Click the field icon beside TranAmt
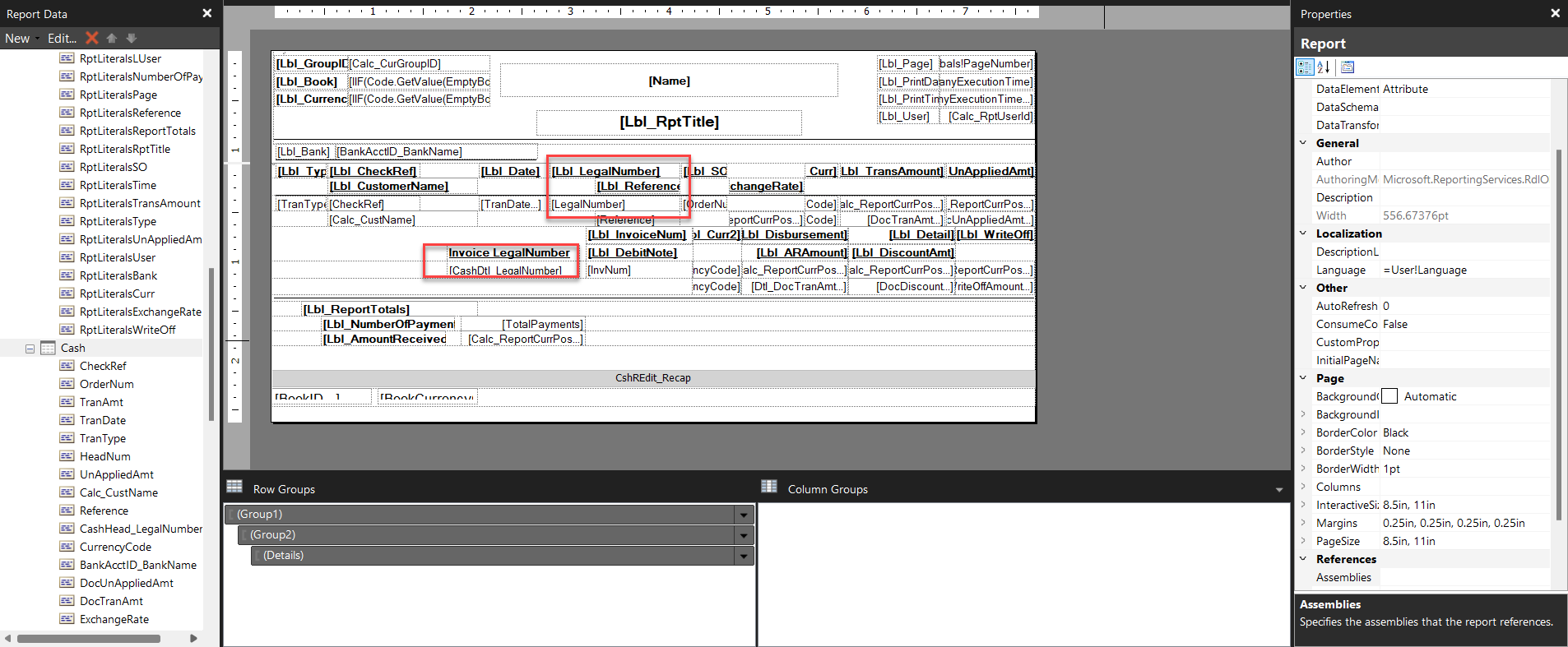 pyautogui.click(x=67, y=402)
